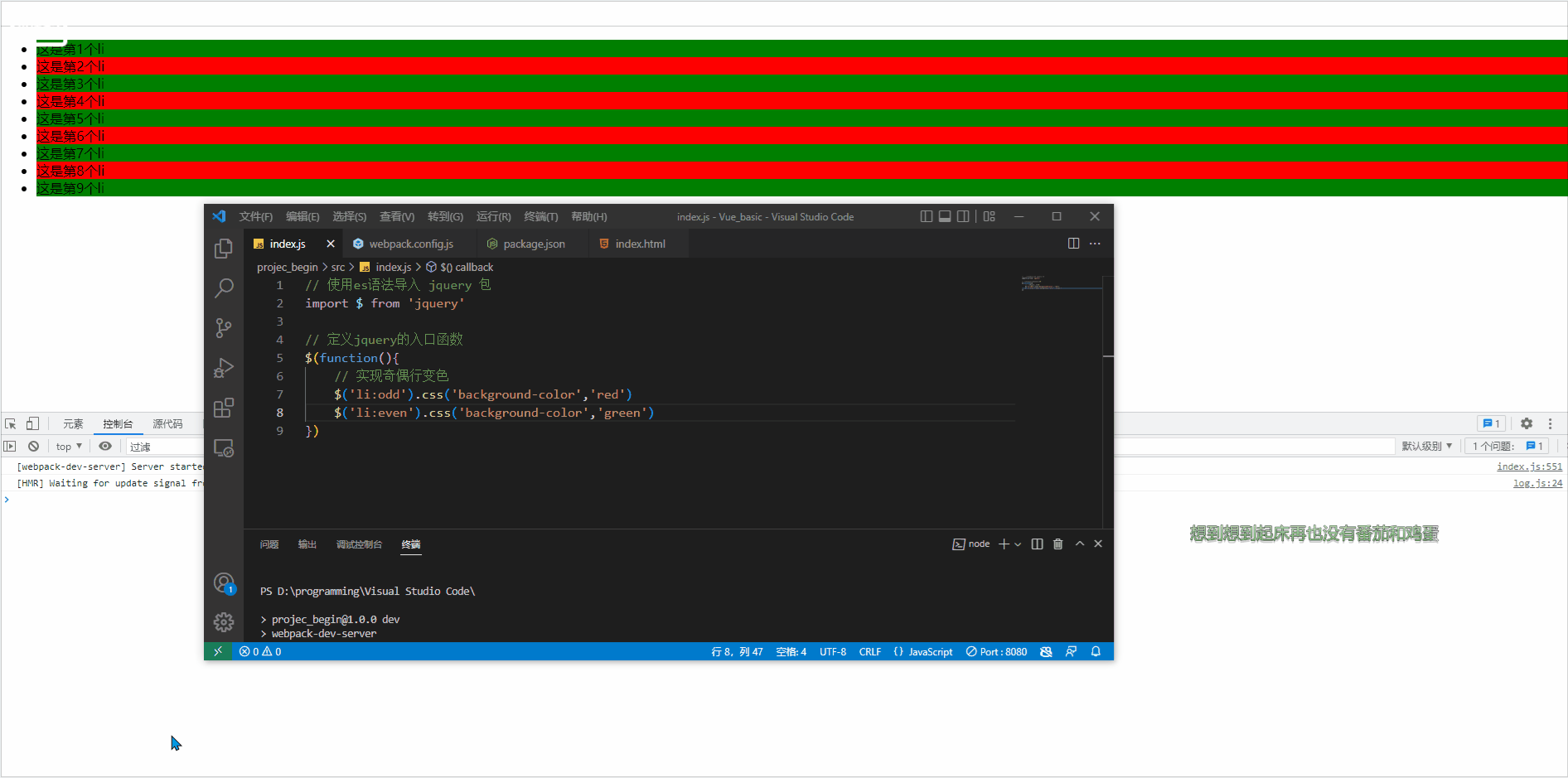
Task: Open the Search view in activity bar
Action: (224, 288)
